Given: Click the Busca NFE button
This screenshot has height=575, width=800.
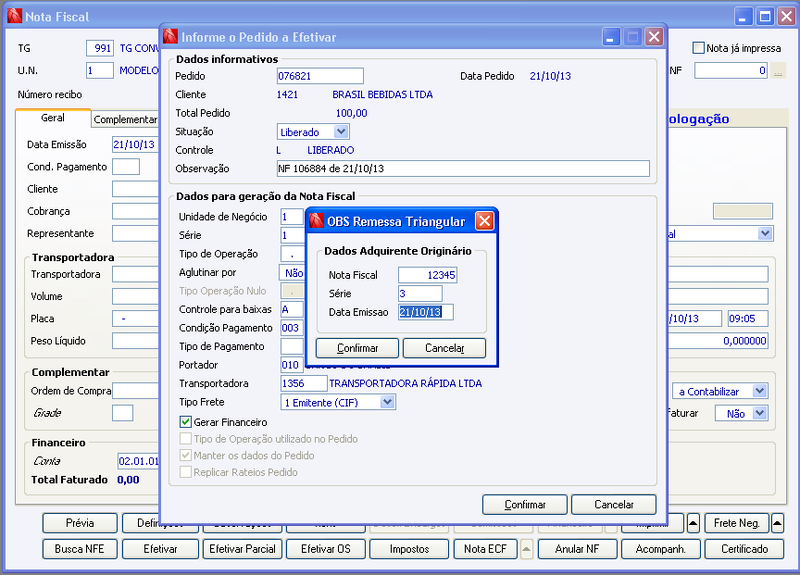Looking at the screenshot, I should 80,549.
